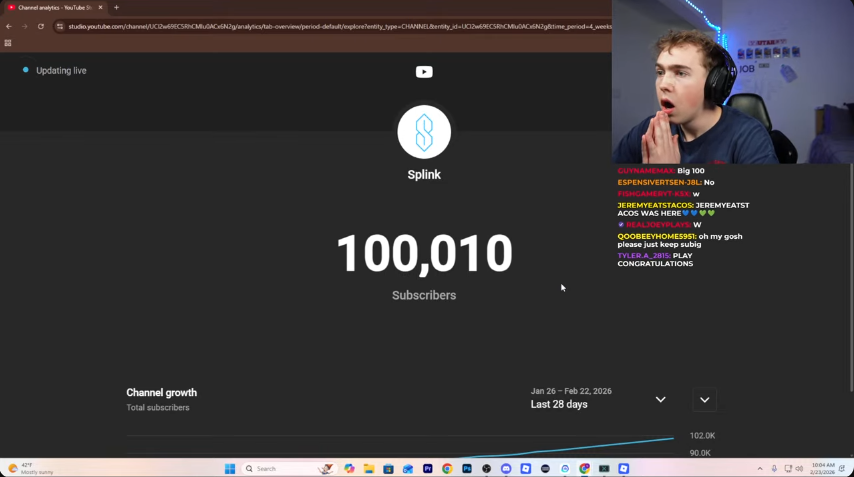The height and width of the screenshot is (477, 854).
Task: Click TYLER.A_2815's PLAY CONGRATULATIONS message
Action: point(655,260)
